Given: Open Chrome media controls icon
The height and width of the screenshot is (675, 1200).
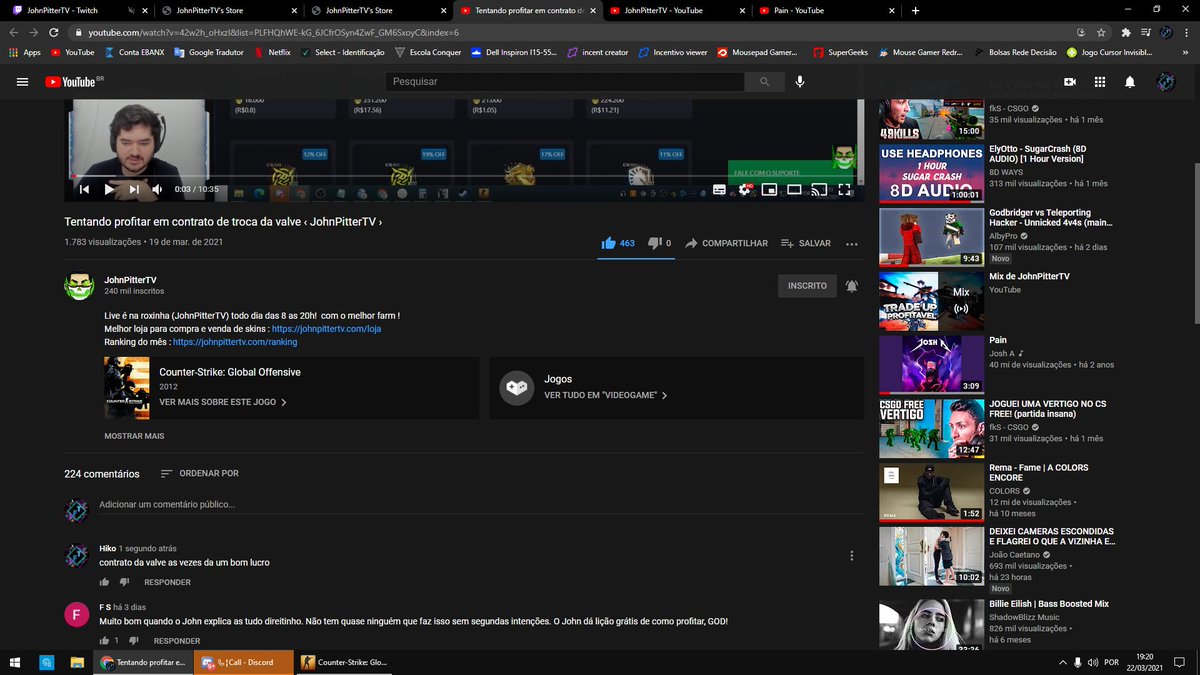Looking at the screenshot, I should tap(1146, 32).
